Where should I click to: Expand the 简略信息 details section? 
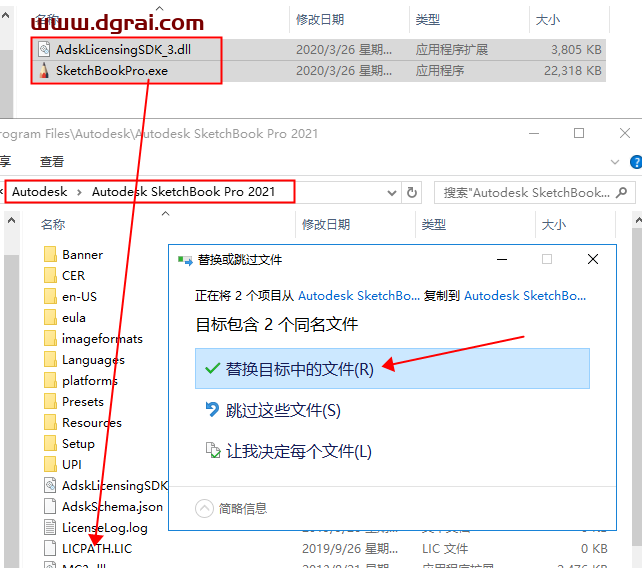click(x=232, y=508)
